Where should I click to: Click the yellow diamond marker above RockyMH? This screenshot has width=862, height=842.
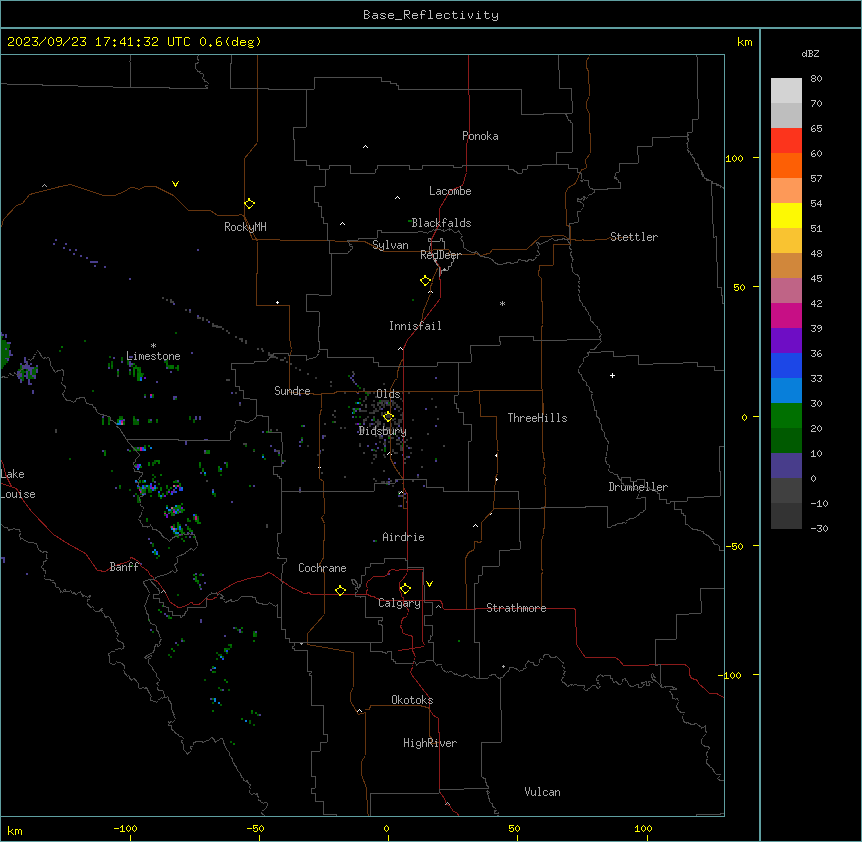click(249, 203)
